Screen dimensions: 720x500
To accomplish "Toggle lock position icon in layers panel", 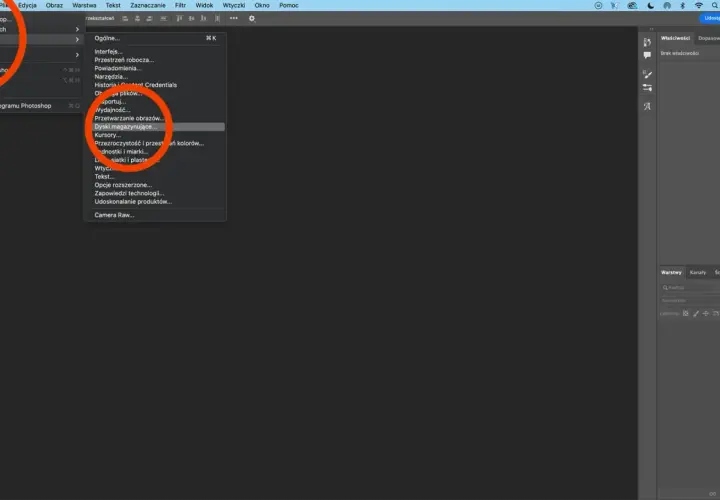I will click(x=706, y=314).
